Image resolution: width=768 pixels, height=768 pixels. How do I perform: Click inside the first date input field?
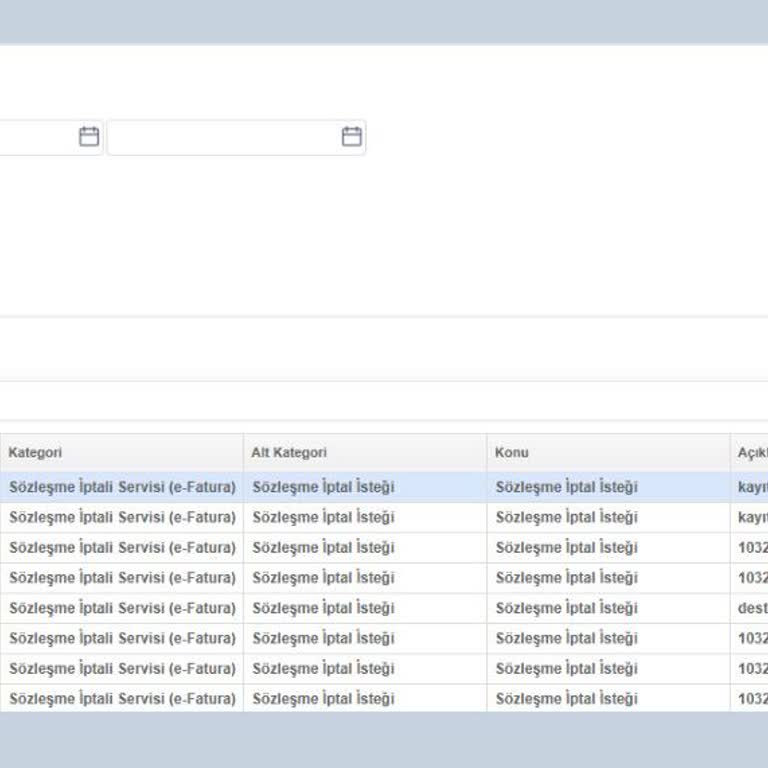tap(35, 137)
